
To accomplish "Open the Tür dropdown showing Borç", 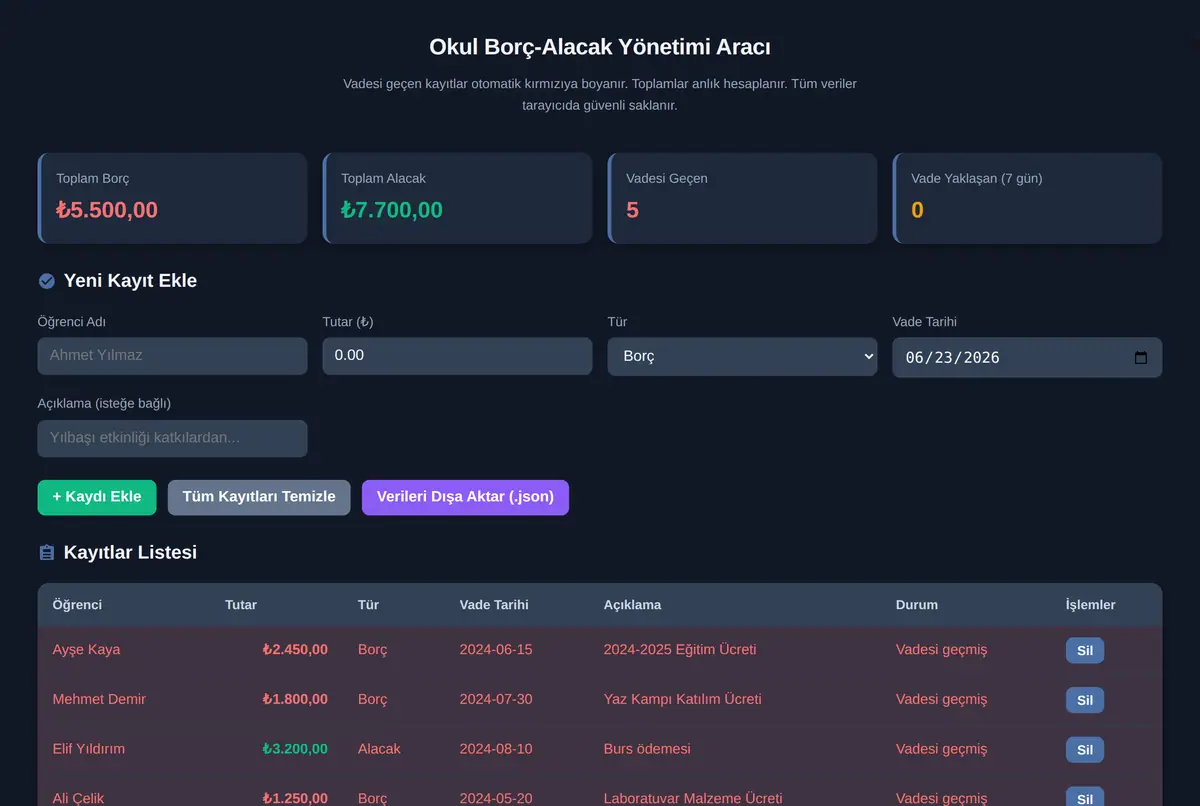I will (742, 356).
